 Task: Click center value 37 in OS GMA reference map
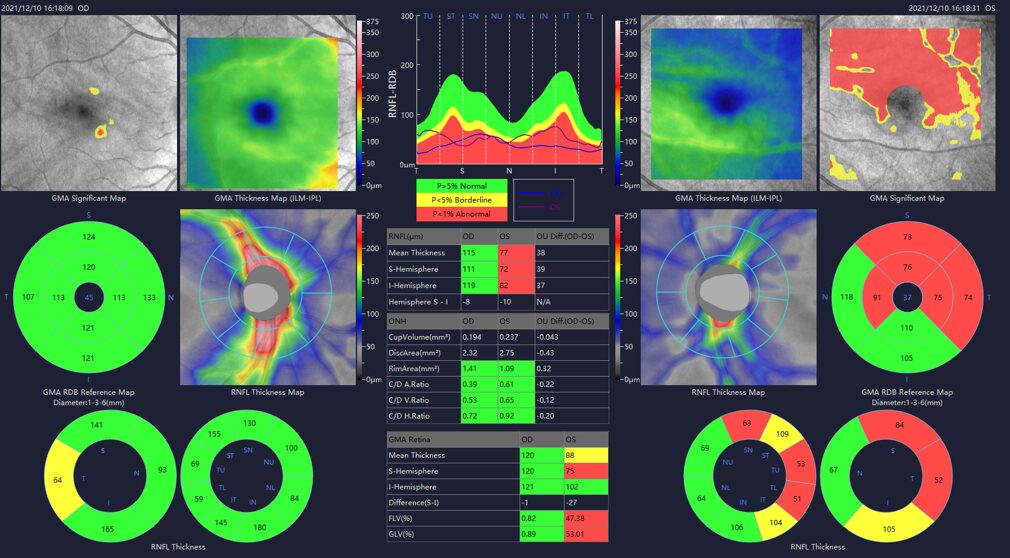point(907,298)
